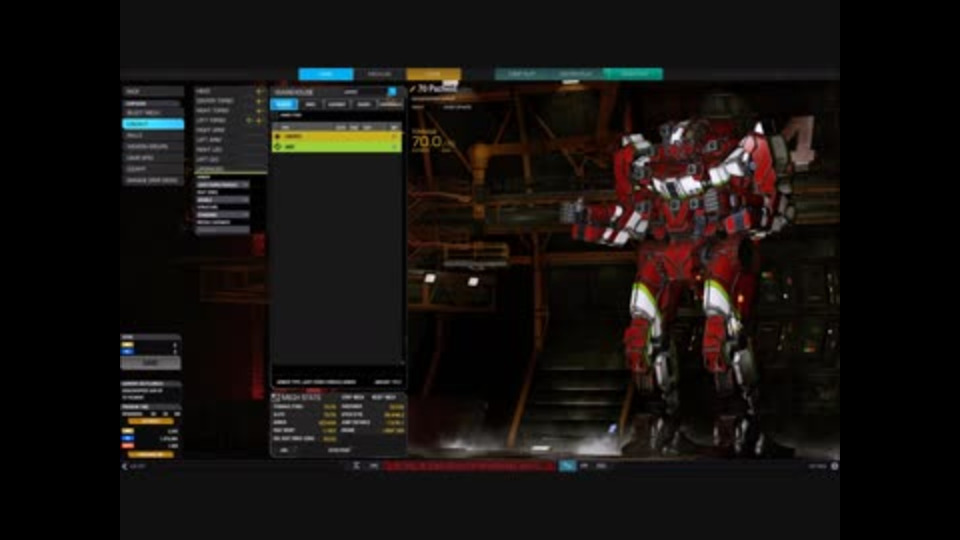Open the Structure dropdown
Viewport: 960px width, 540px height.
coord(222,215)
